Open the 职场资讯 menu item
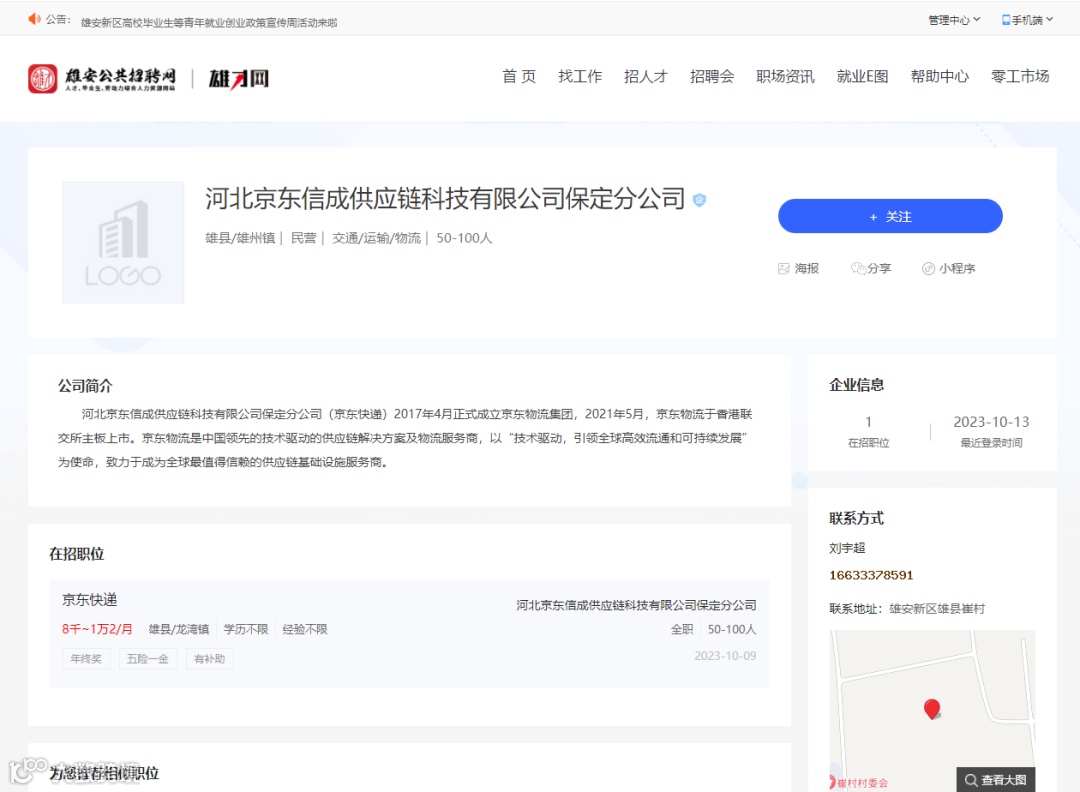Screen dimensions: 1080x792 click(785, 76)
